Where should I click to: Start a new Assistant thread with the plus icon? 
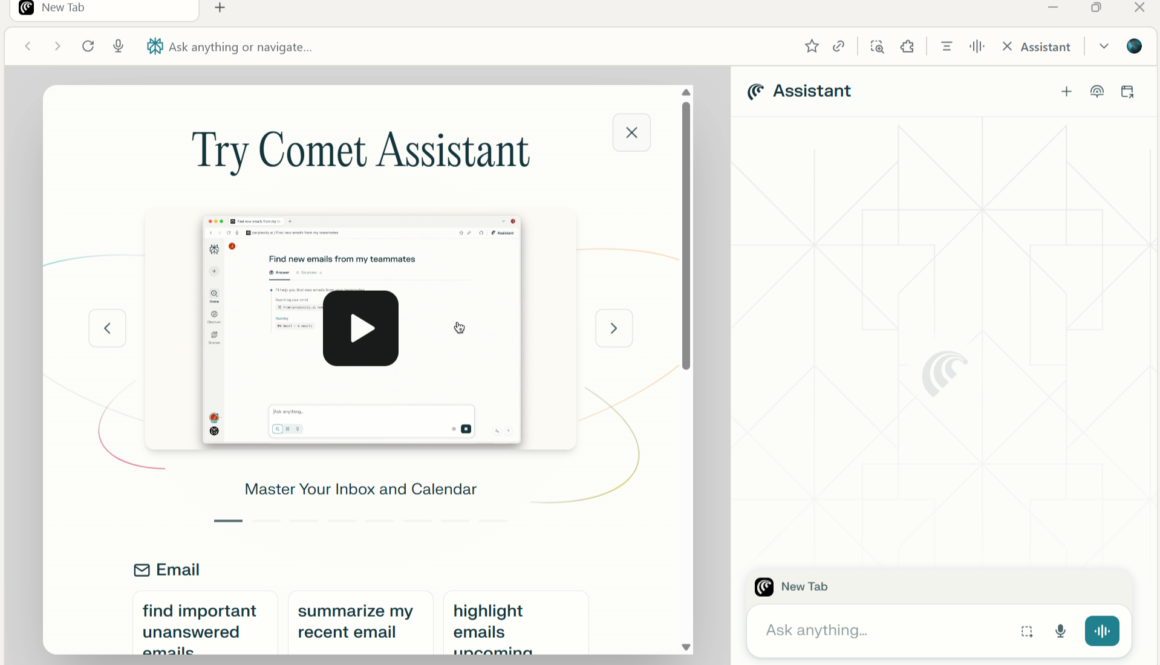pos(1067,91)
